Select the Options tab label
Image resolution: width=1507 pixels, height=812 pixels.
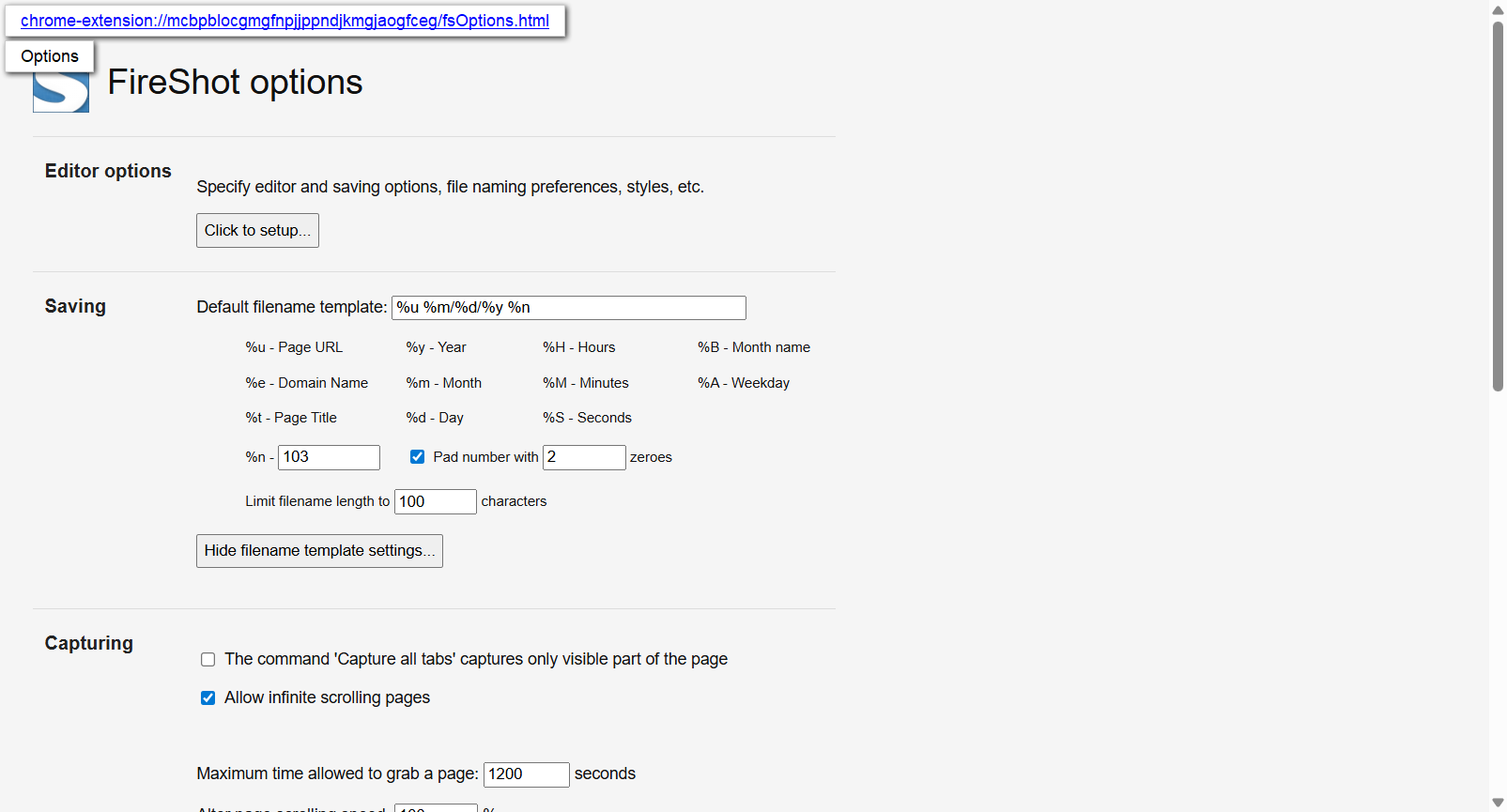50,56
